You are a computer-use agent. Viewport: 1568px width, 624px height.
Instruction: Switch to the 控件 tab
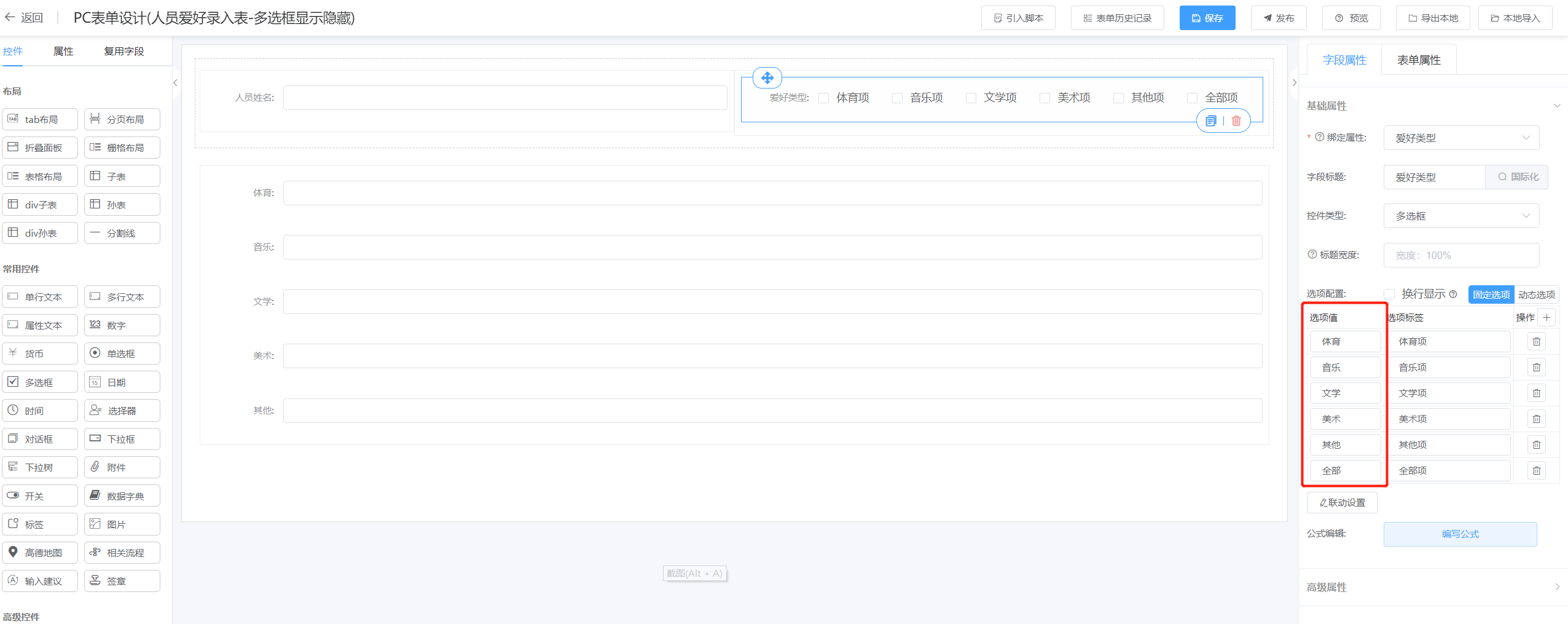[12, 52]
